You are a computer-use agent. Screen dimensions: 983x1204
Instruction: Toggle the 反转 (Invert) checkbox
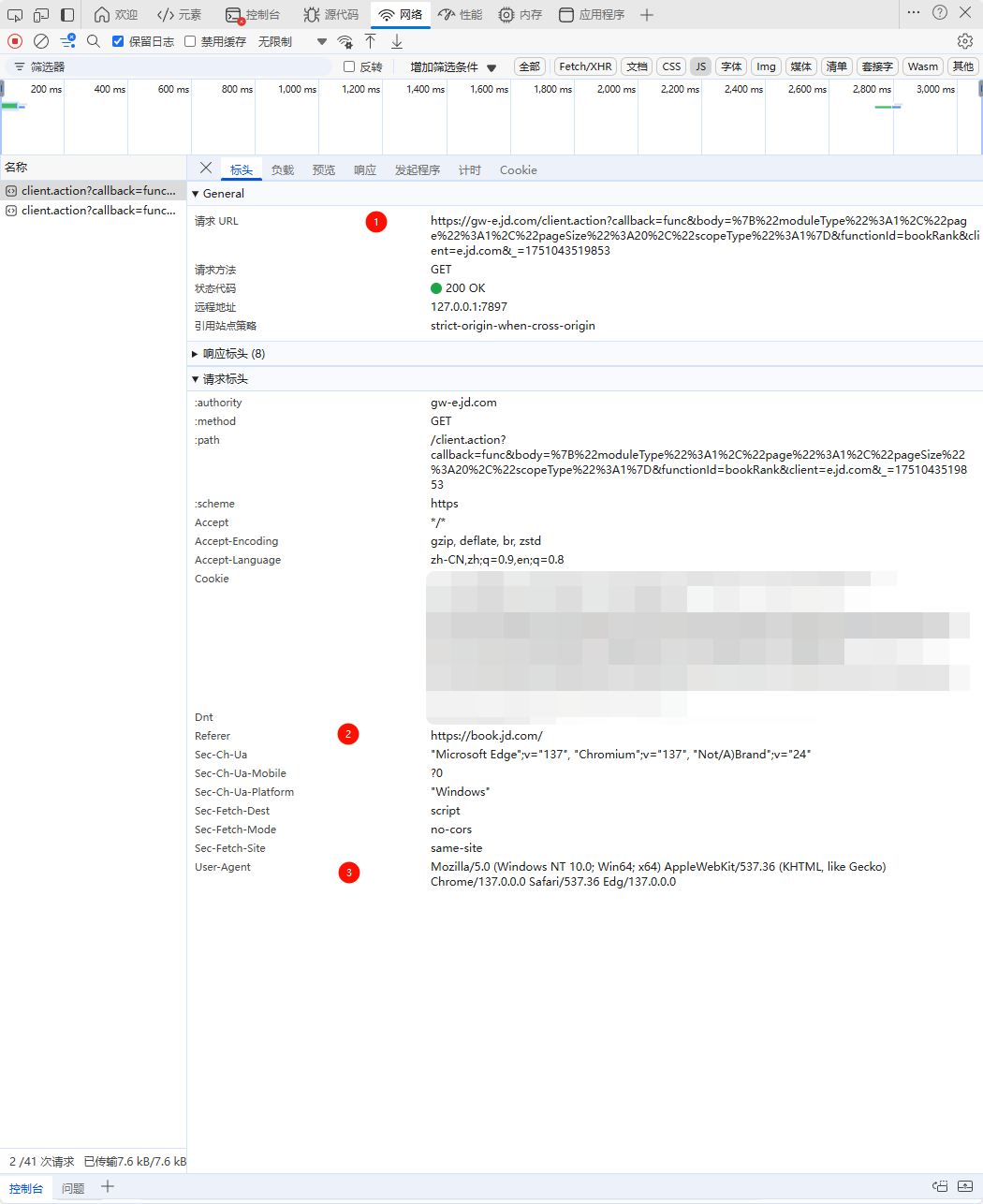tap(349, 66)
